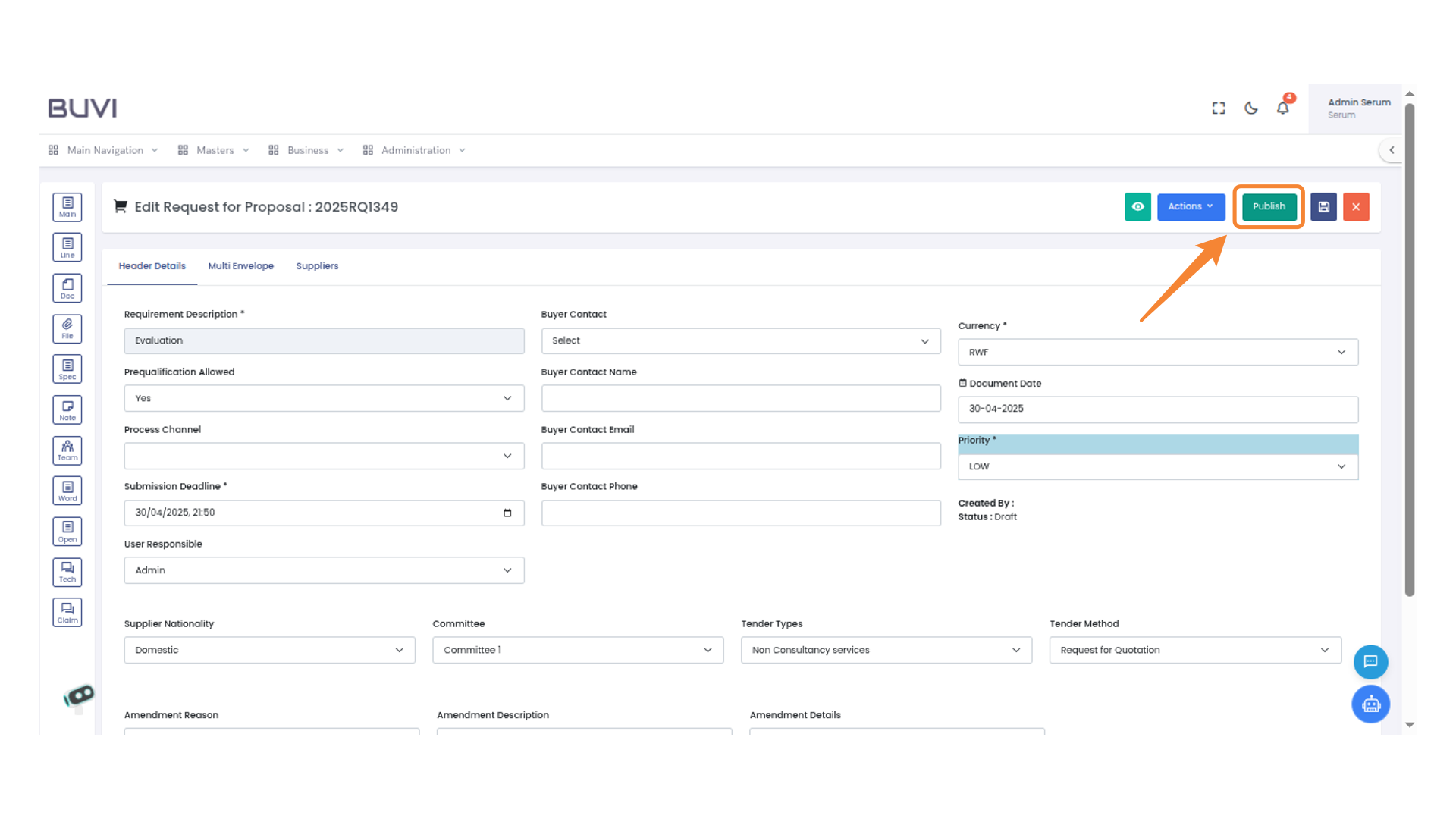Open the chatbot robot icon
1456x819 pixels.
coord(1370,704)
